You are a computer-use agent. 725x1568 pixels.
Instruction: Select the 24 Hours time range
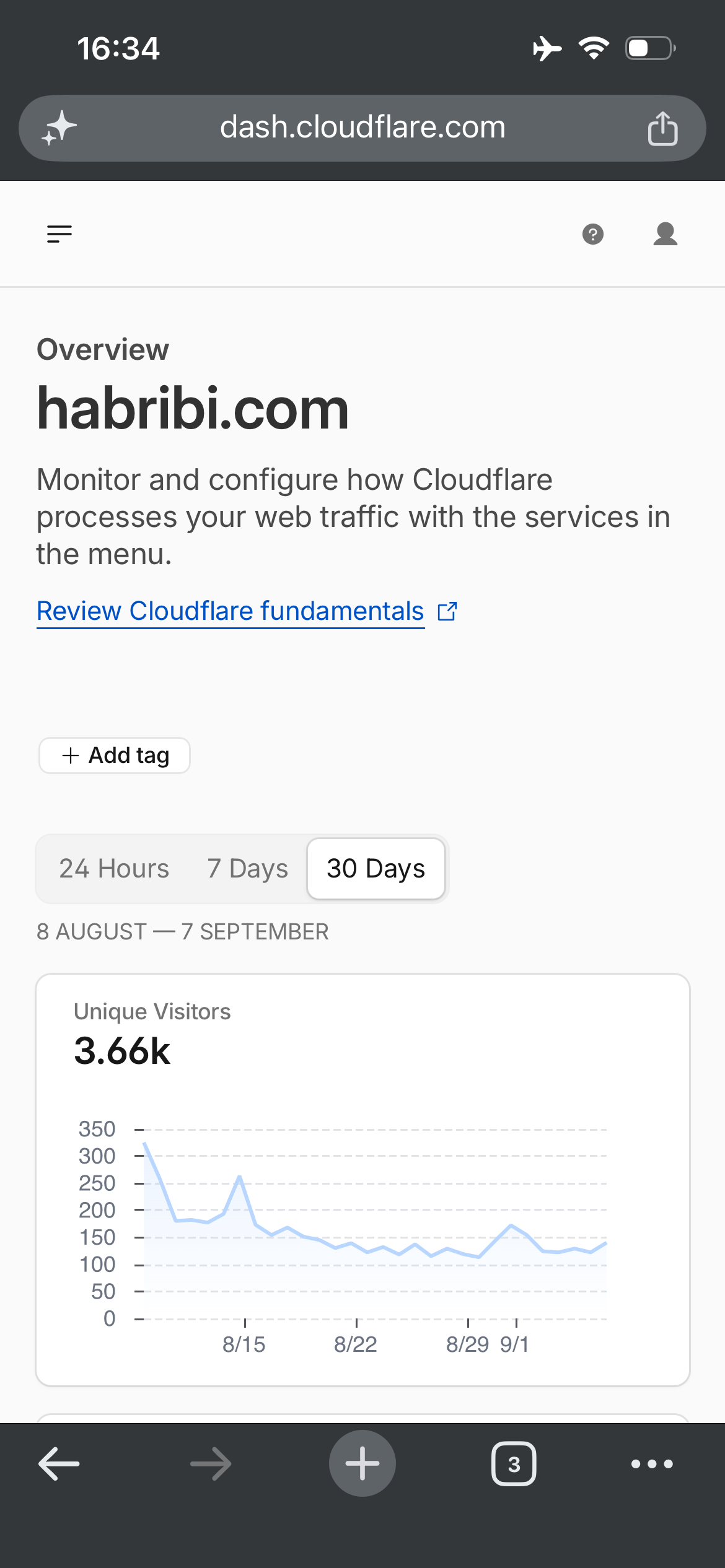click(x=114, y=868)
